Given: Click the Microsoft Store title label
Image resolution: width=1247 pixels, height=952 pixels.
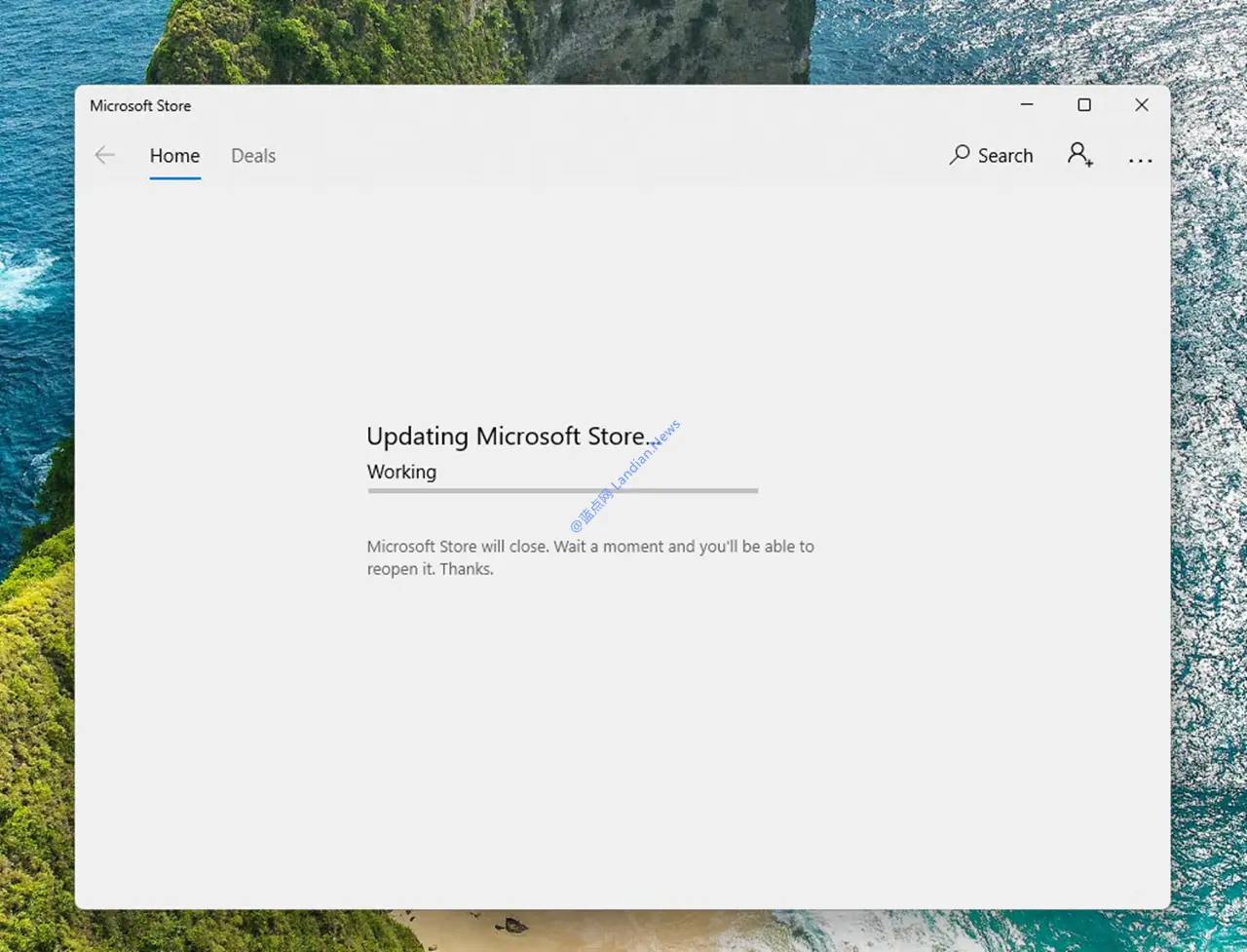Looking at the screenshot, I should coord(139,105).
